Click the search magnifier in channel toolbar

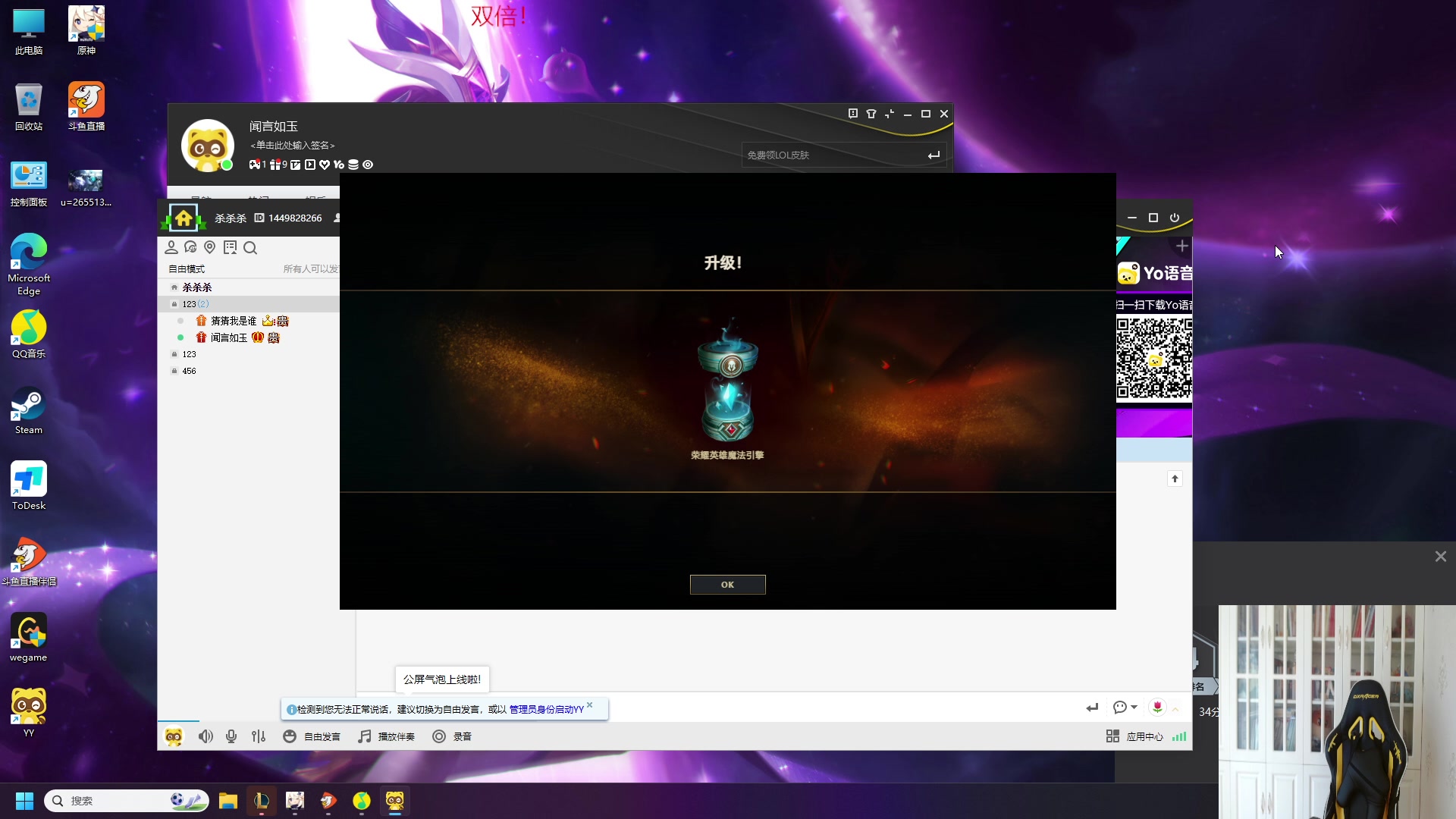click(250, 248)
